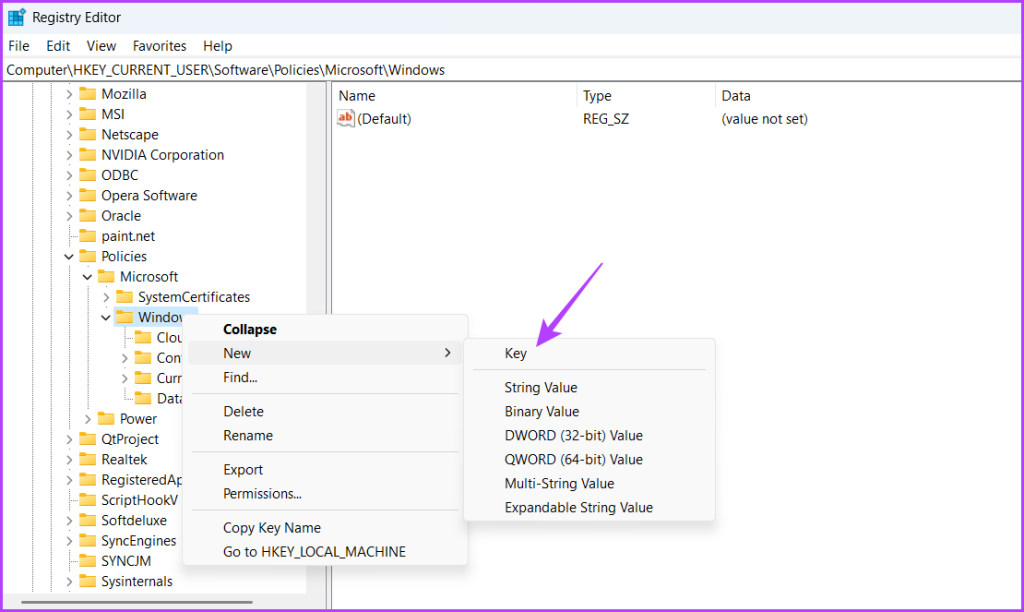The height and width of the screenshot is (612, 1024).
Task: Open the Help menu
Action: (x=217, y=46)
